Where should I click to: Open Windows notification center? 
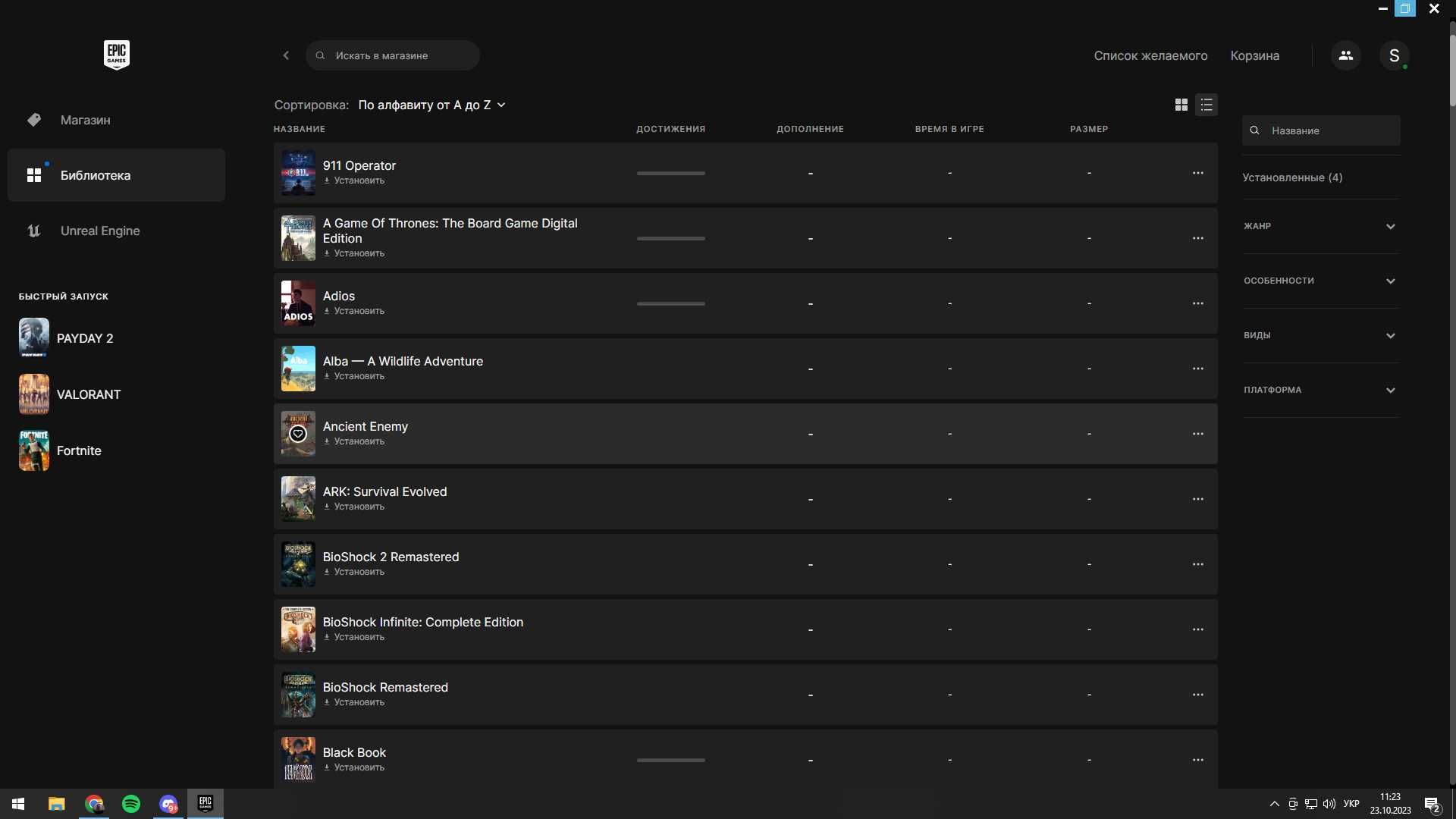click(x=1432, y=805)
